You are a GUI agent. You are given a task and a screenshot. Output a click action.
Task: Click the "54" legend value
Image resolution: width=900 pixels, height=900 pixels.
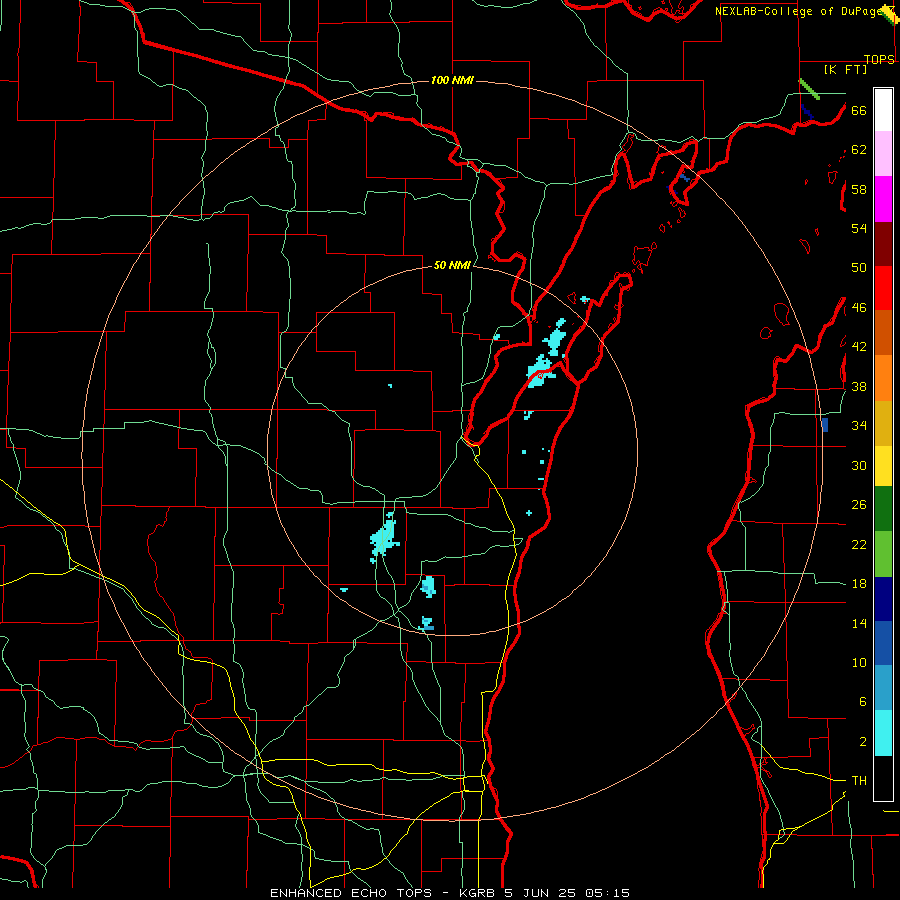pos(859,228)
